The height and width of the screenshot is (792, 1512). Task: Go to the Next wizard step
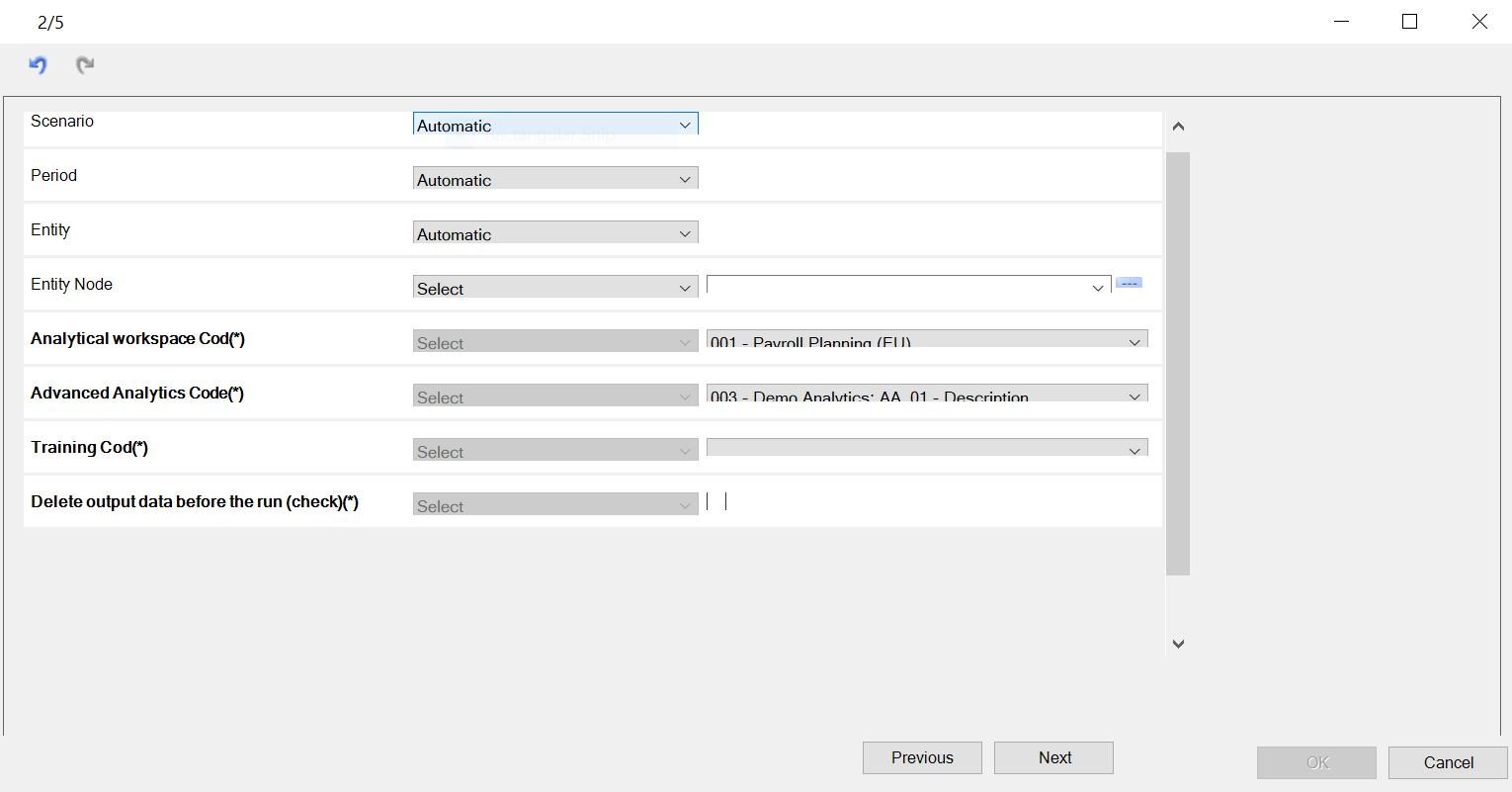[x=1053, y=757]
